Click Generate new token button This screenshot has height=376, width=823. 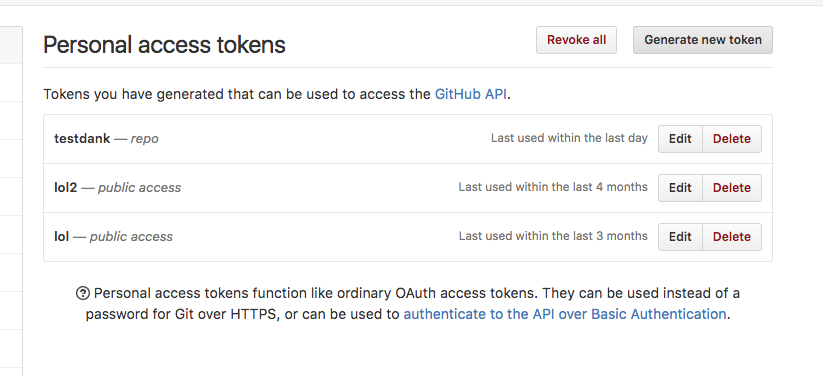tap(703, 40)
